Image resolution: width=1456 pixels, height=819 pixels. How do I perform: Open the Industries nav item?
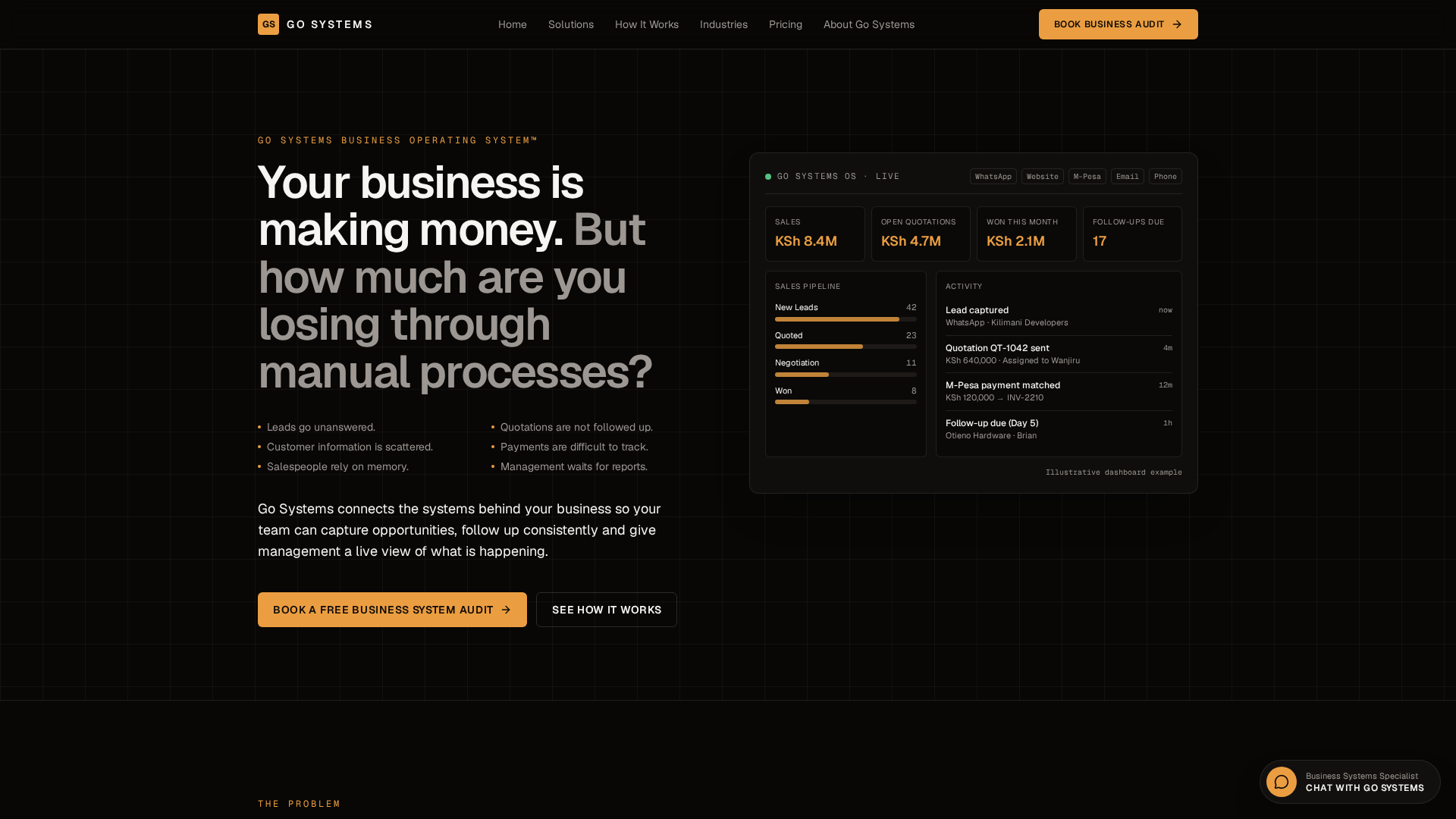[723, 24]
